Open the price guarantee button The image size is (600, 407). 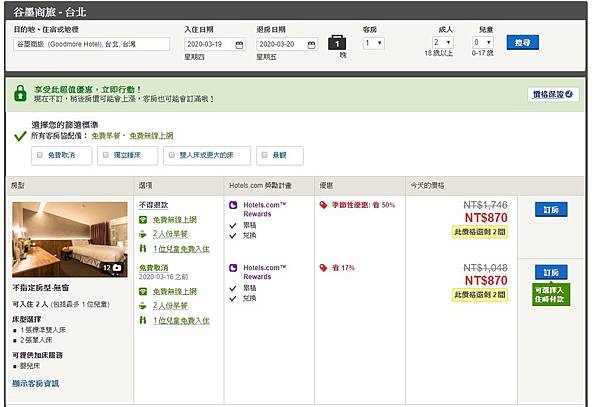pyautogui.click(x=553, y=94)
